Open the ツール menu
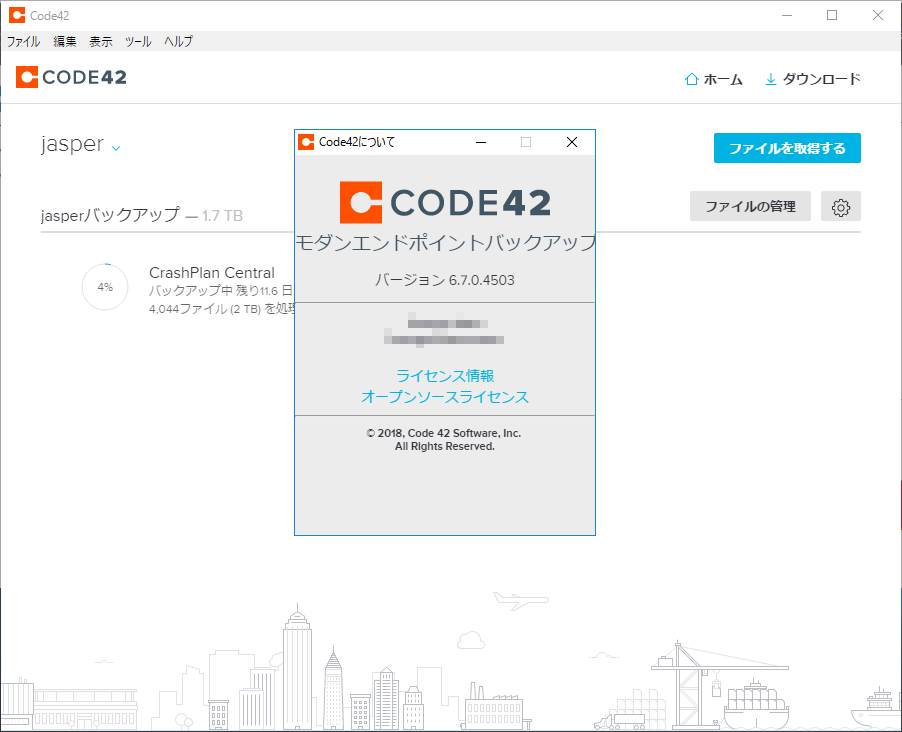The height and width of the screenshot is (732, 902). coord(138,41)
